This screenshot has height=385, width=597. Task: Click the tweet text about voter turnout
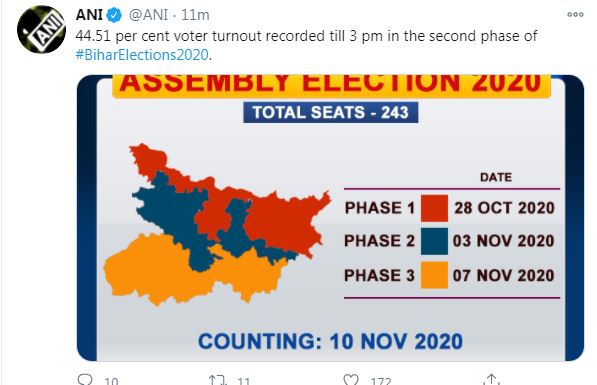coord(306,45)
